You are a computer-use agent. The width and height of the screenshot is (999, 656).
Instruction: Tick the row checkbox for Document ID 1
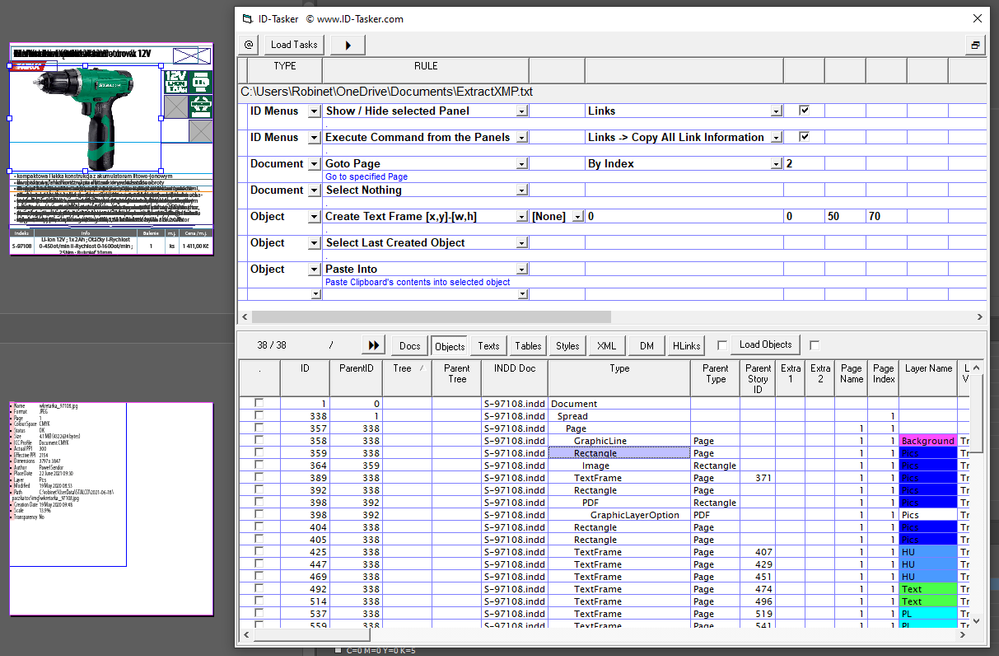point(260,403)
